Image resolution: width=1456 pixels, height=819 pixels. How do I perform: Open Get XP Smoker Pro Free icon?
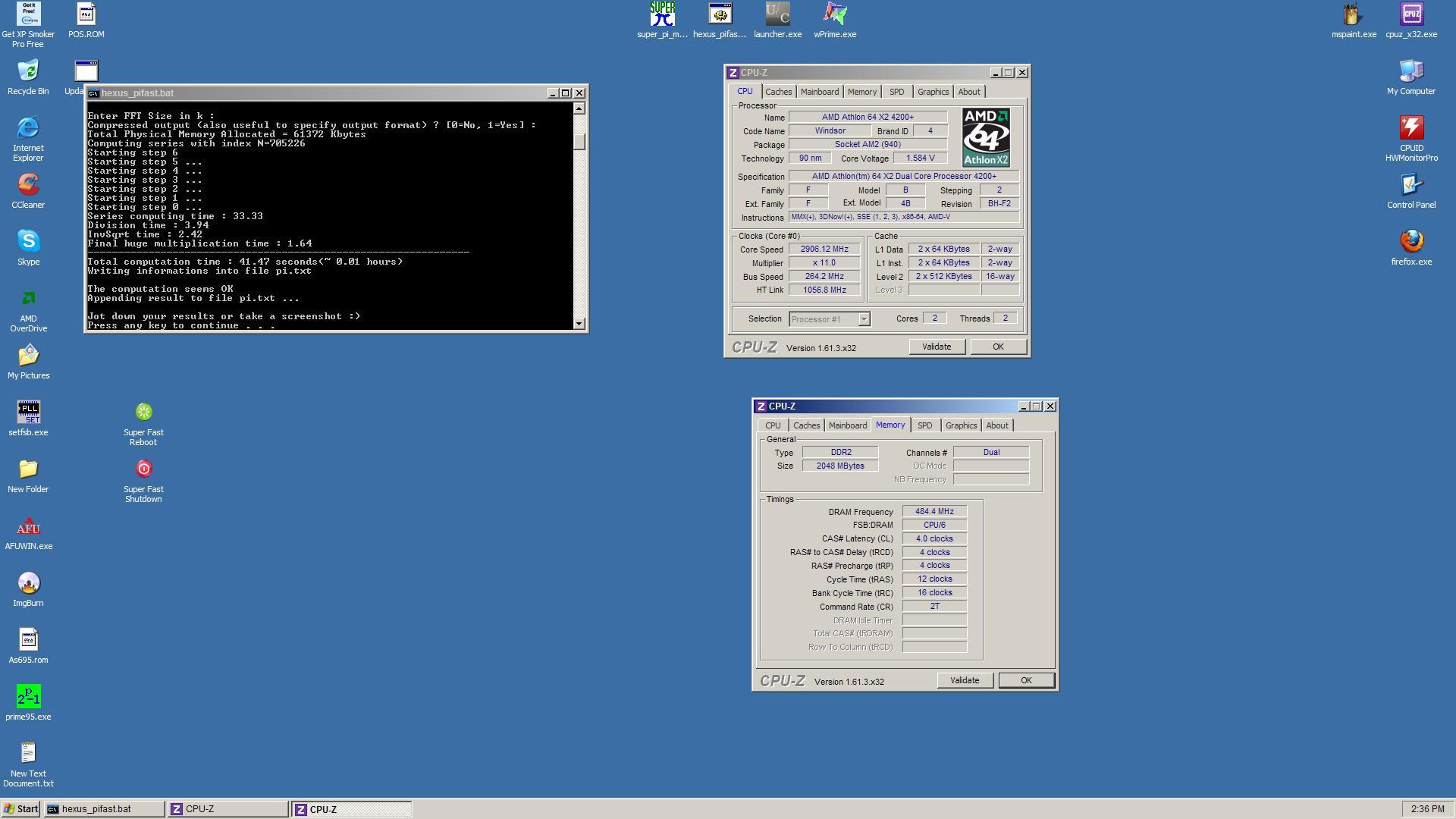(x=28, y=24)
